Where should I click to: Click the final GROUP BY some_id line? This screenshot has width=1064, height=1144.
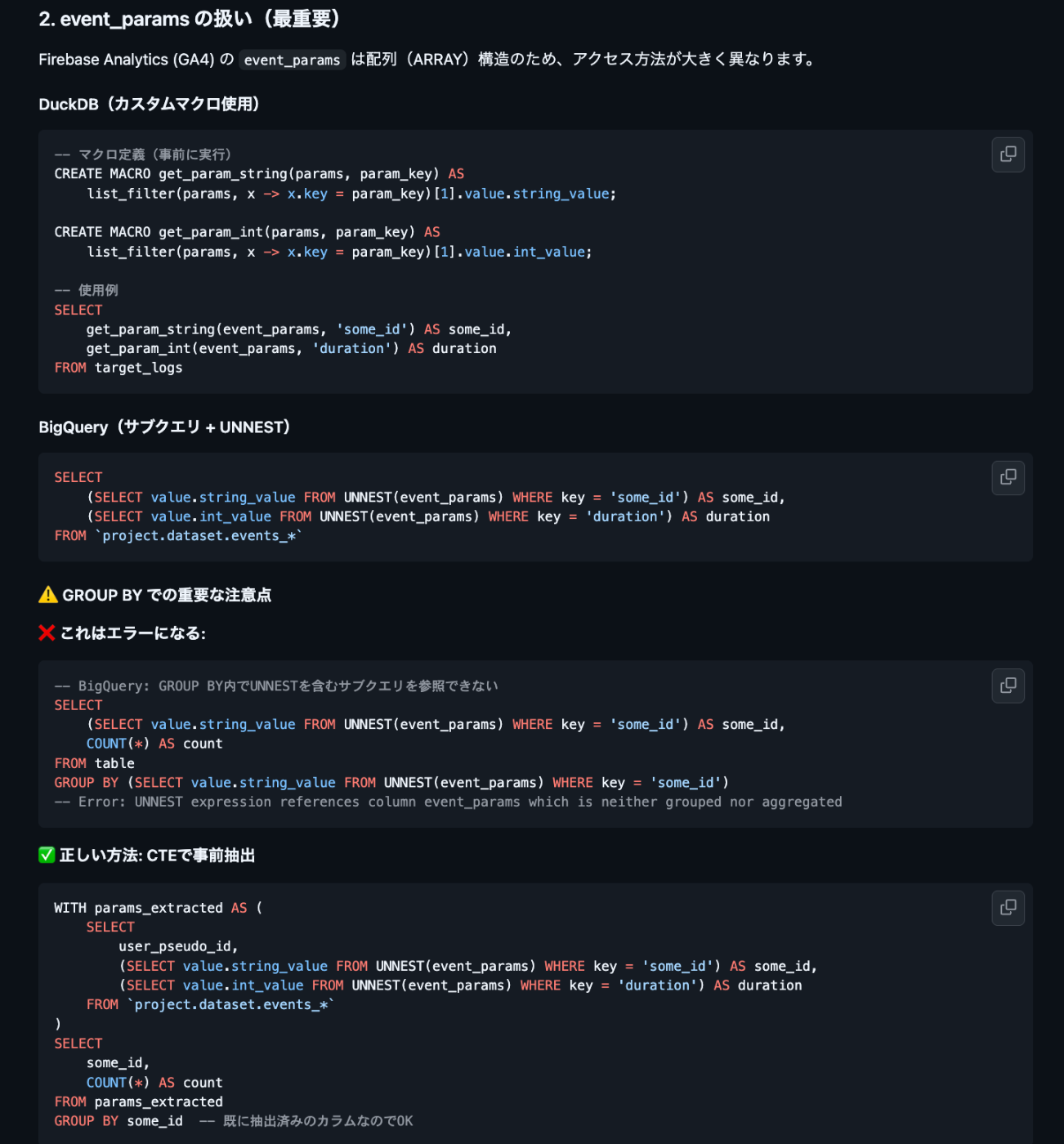[118, 1121]
